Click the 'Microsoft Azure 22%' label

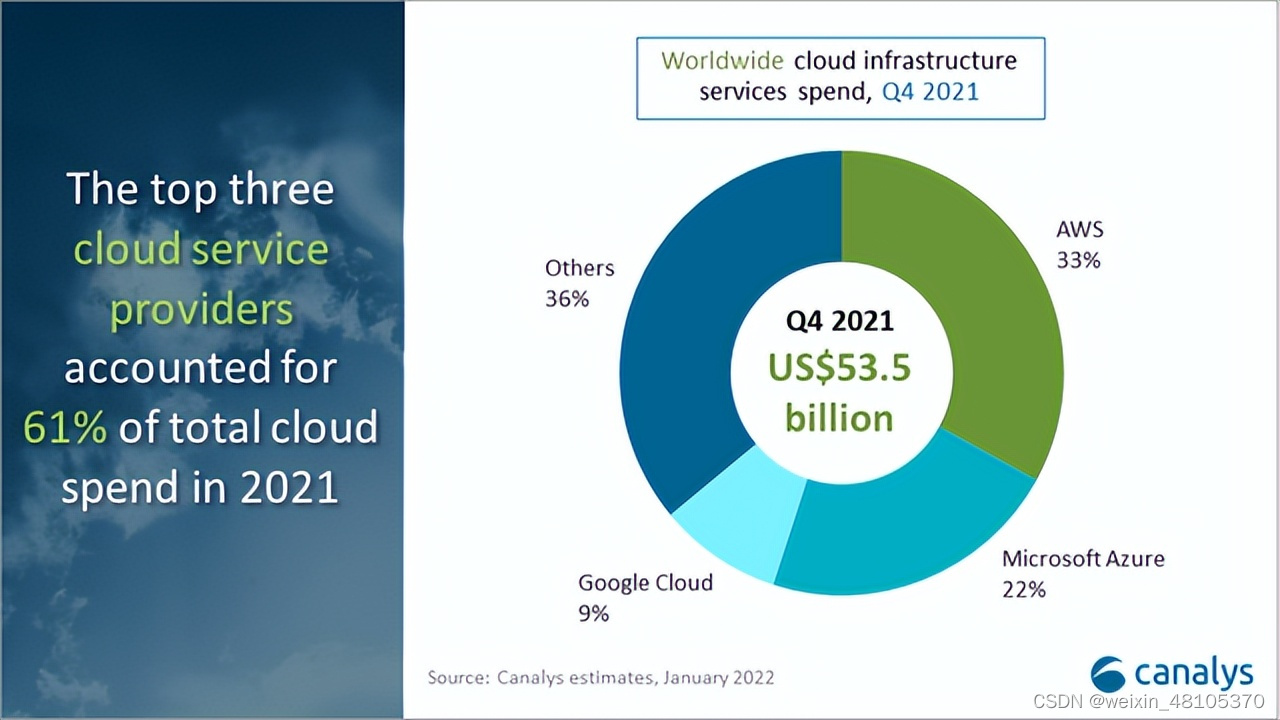coord(1083,574)
